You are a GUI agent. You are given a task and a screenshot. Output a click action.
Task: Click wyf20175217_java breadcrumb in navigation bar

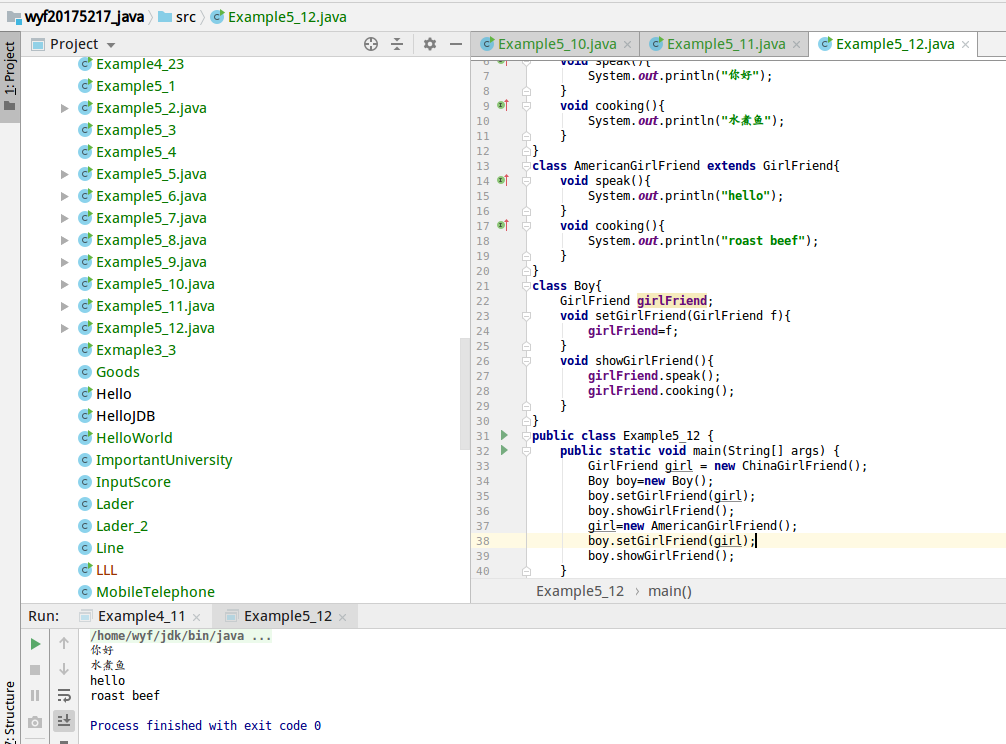(x=76, y=17)
